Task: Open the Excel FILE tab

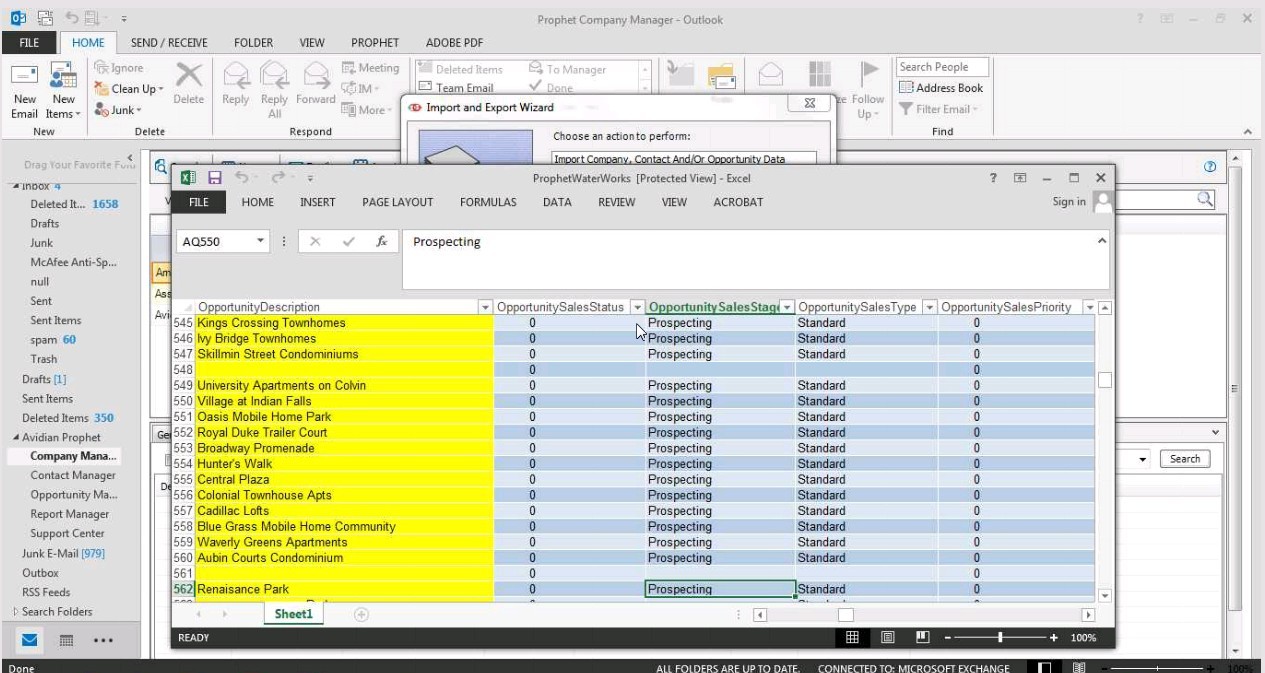Action: point(199,202)
